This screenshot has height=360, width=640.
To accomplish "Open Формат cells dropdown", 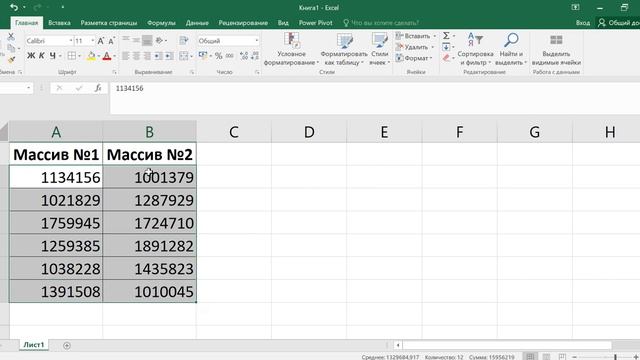I will click(x=413, y=58).
